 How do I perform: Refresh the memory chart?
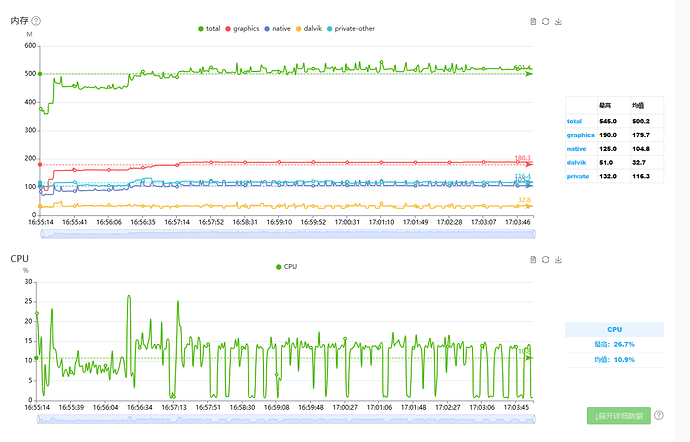click(x=546, y=22)
